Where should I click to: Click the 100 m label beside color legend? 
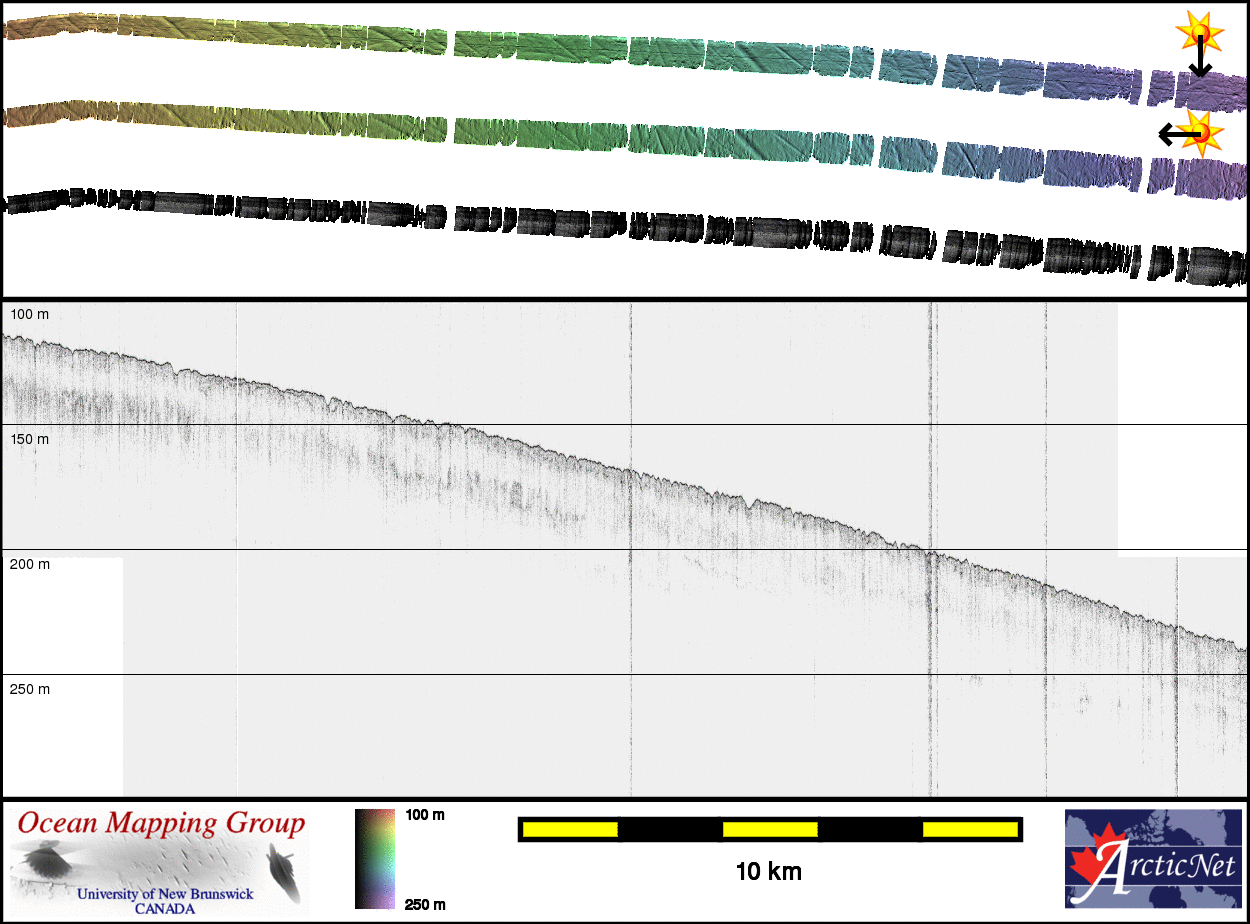point(425,815)
